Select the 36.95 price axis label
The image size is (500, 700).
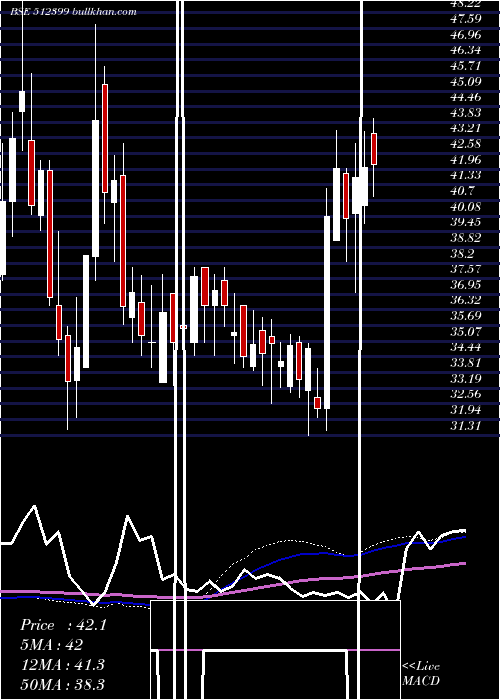(466, 285)
